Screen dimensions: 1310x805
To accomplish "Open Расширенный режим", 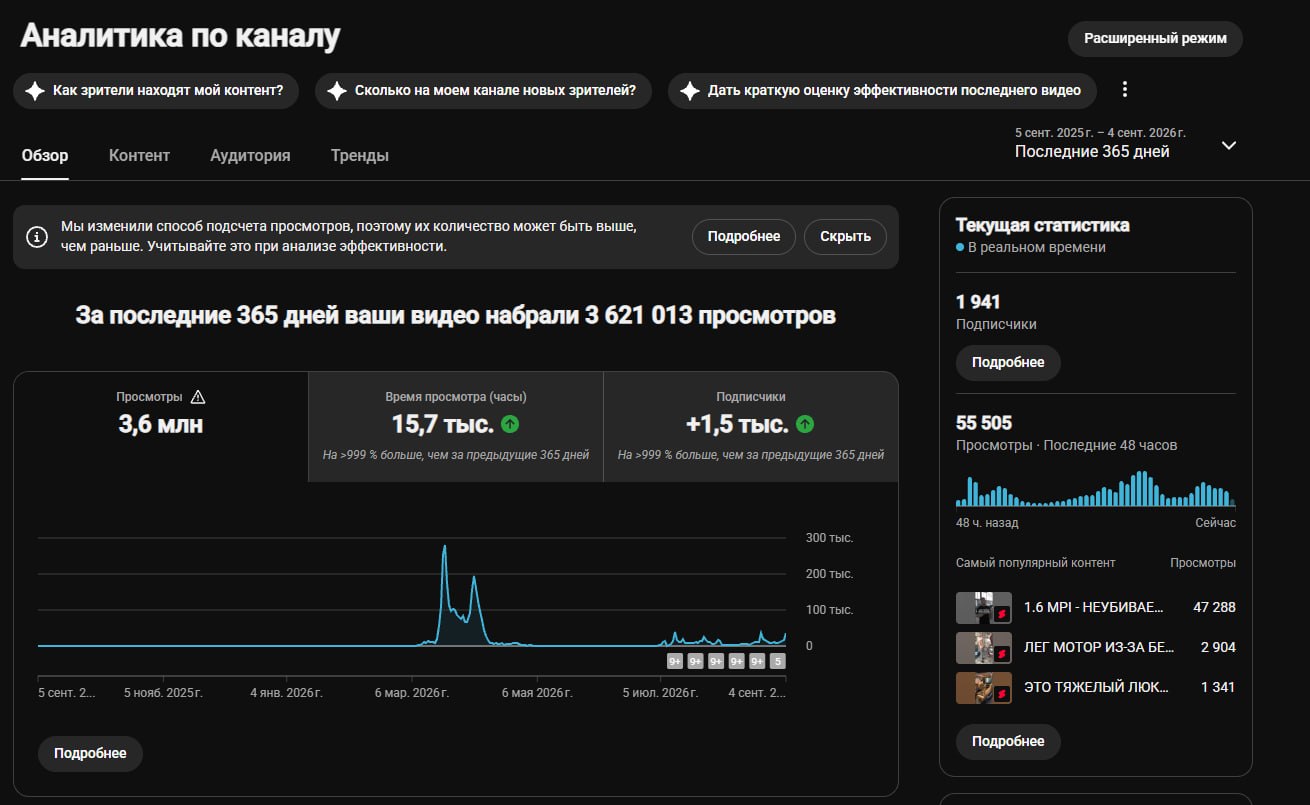I will pos(1155,39).
